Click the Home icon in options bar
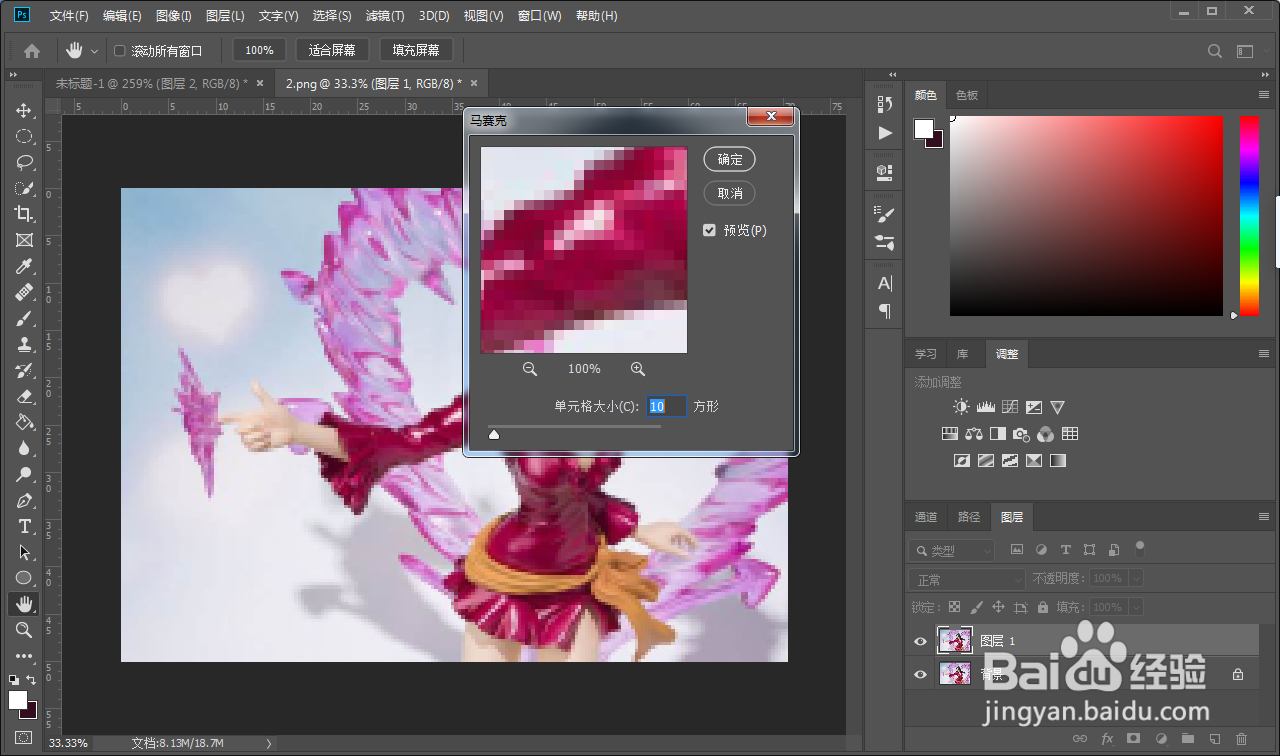This screenshot has height=756, width=1280. pos(32,50)
